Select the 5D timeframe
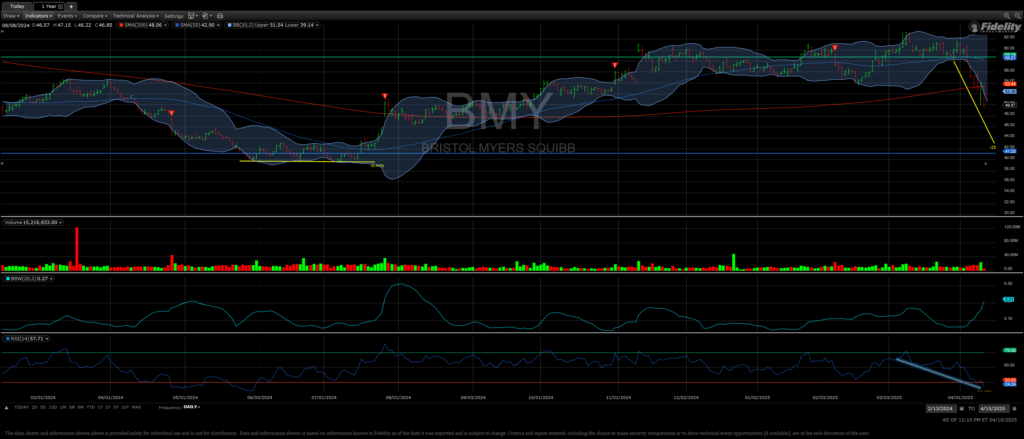The image size is (1024, 439). (x=43, y=407)
